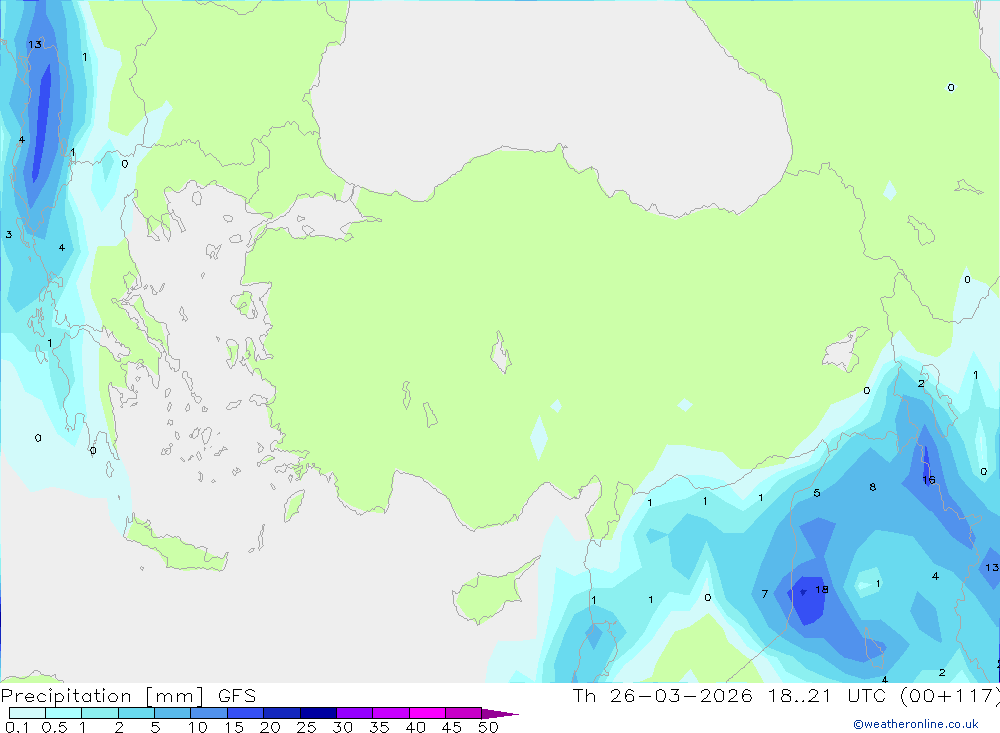The image size is (1000, 733).
Task: Click the '7' precipitation value on the map
Action: (765, 594)
